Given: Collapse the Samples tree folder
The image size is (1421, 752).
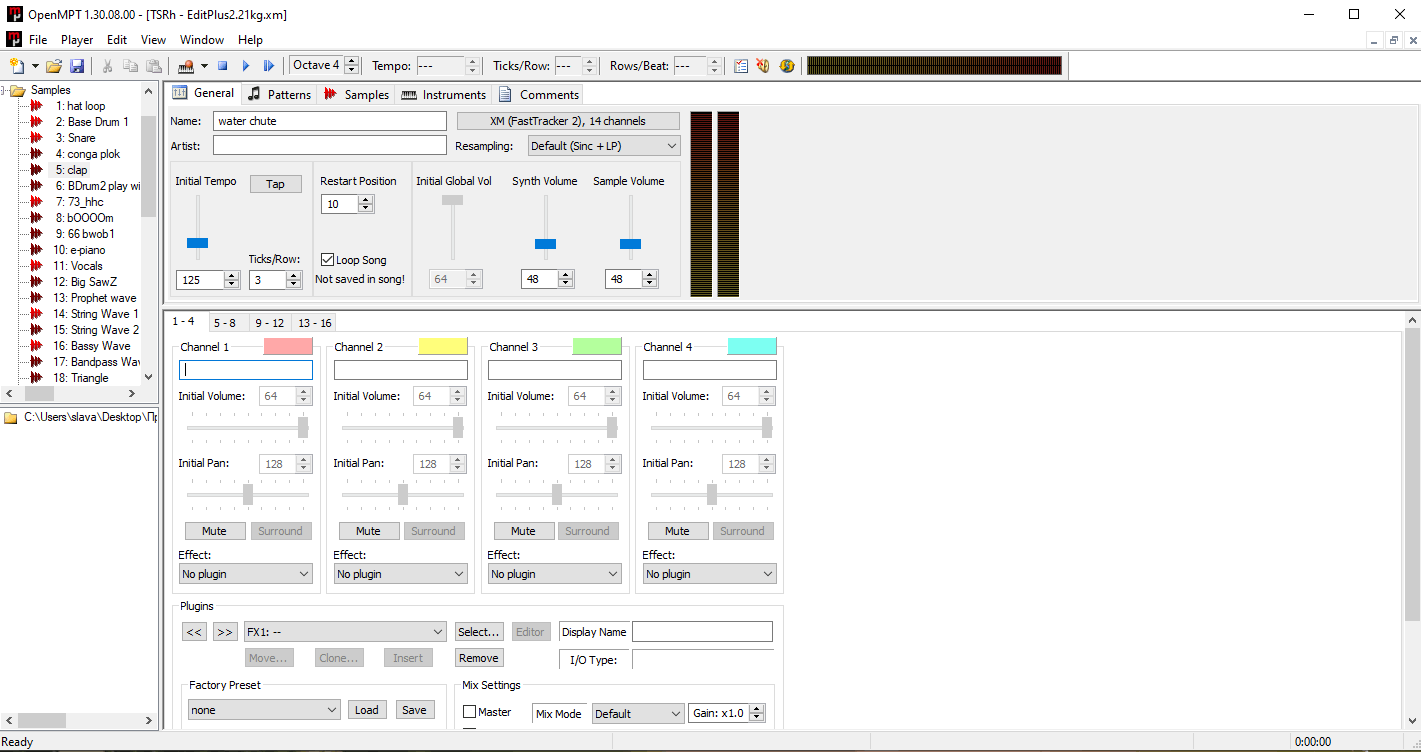Looking at the screenshot, I should [x=5, y=90].
